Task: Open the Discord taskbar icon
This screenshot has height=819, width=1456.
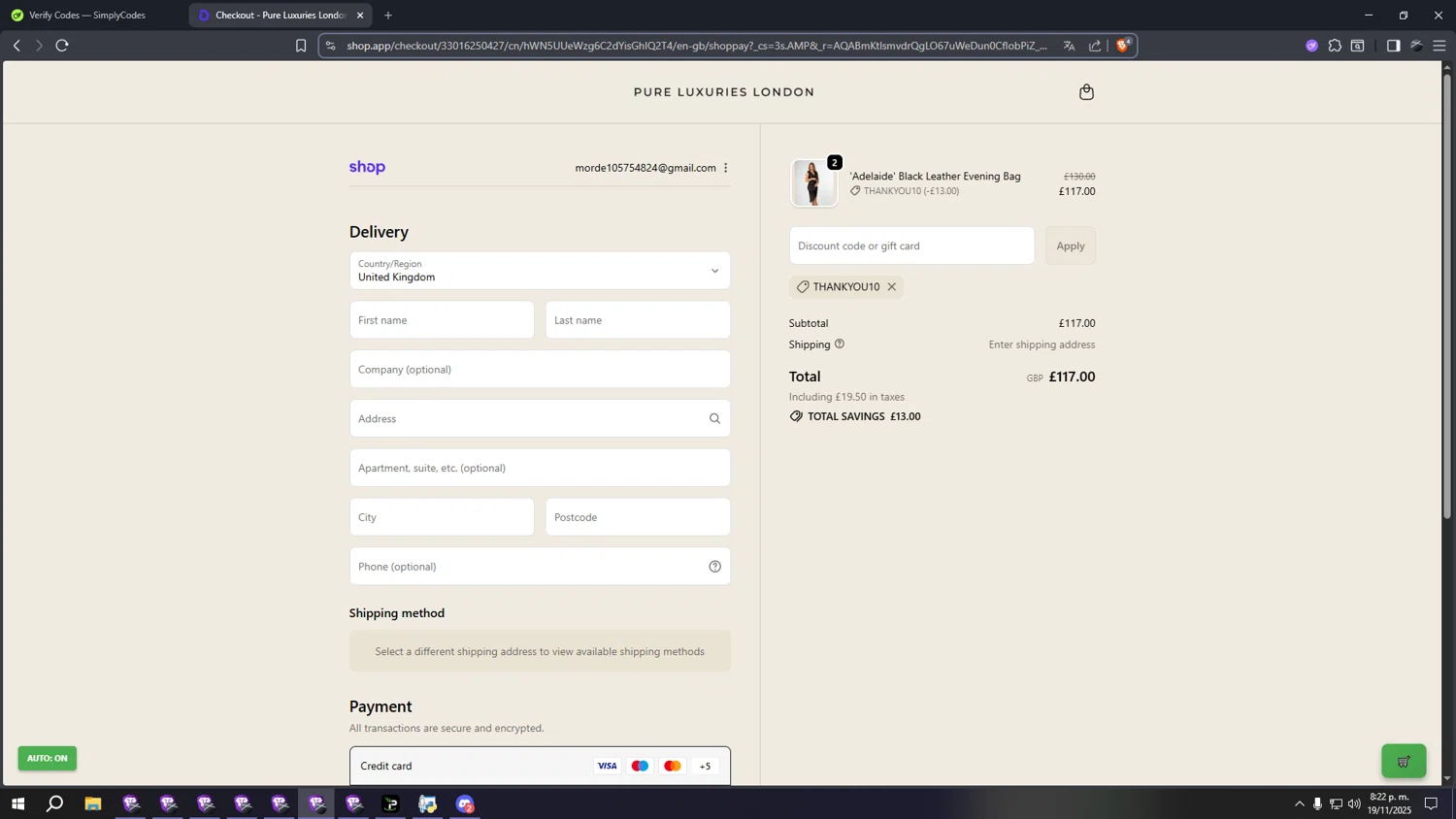Action: (x=466, y=803)
